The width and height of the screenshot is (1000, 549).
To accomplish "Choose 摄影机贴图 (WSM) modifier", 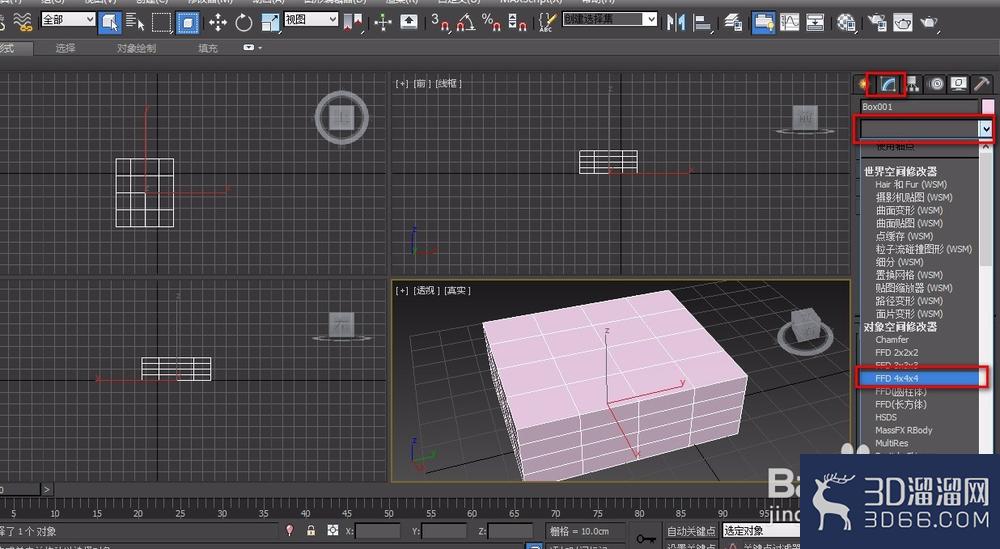I will tap(913, 198).
